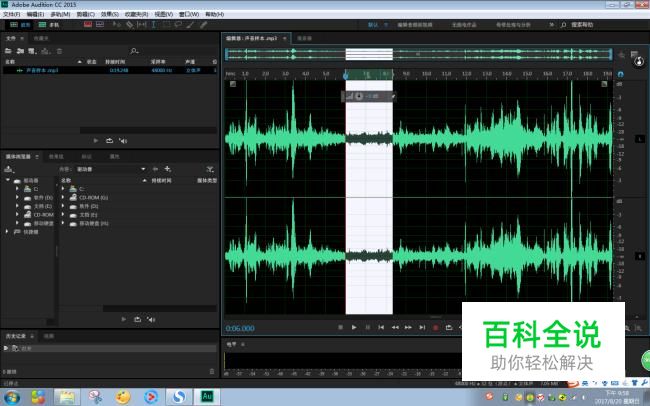Image resolution: width=650 pixels, height=406 pixels.
Task: Collapse the 驱动器 tree node
Action: click(x=7, y=180)
